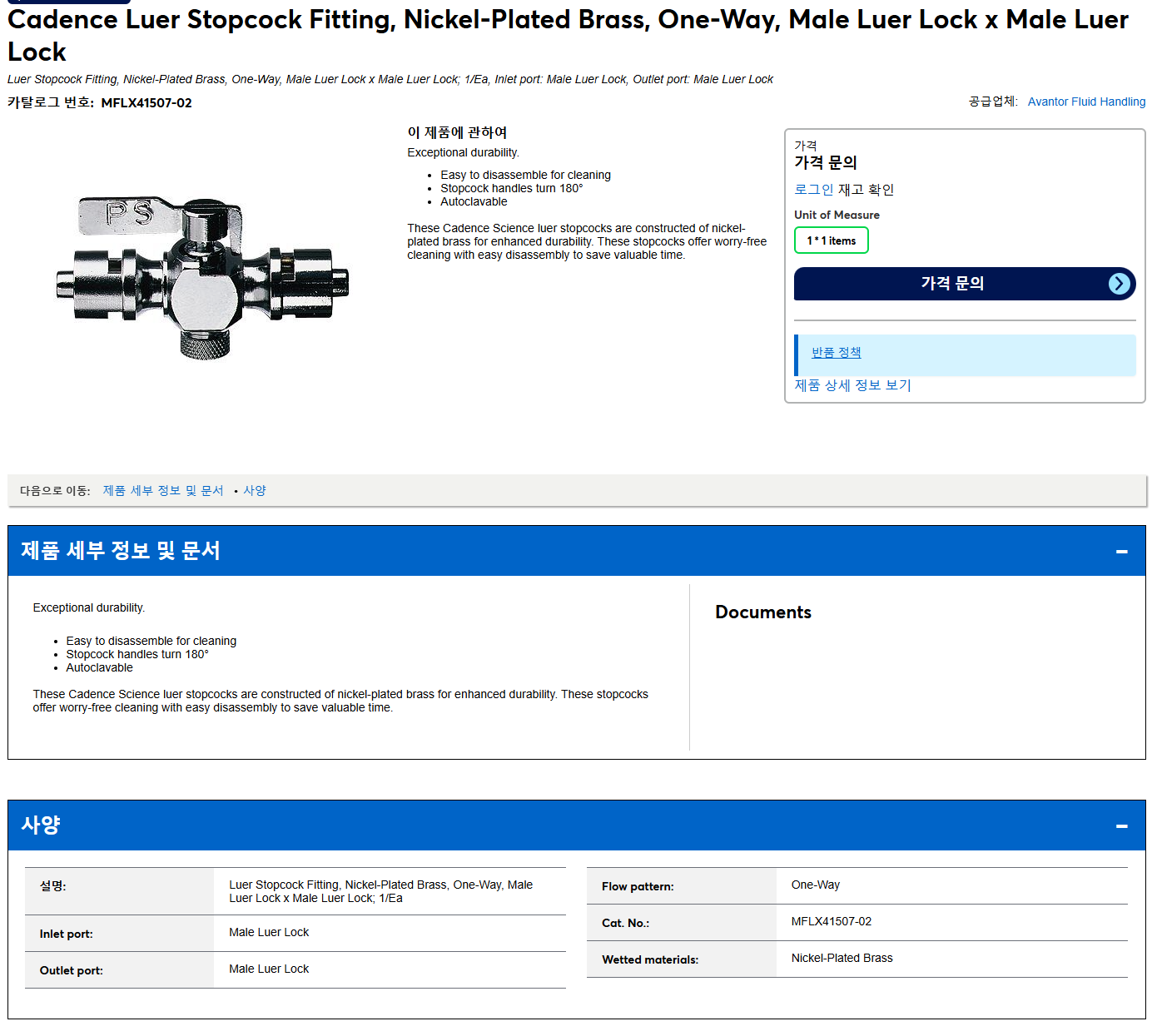Click the Nickel-Plated Brass wetted materials value
This screenshot has height=1036, width=1152.
(842, 959)
